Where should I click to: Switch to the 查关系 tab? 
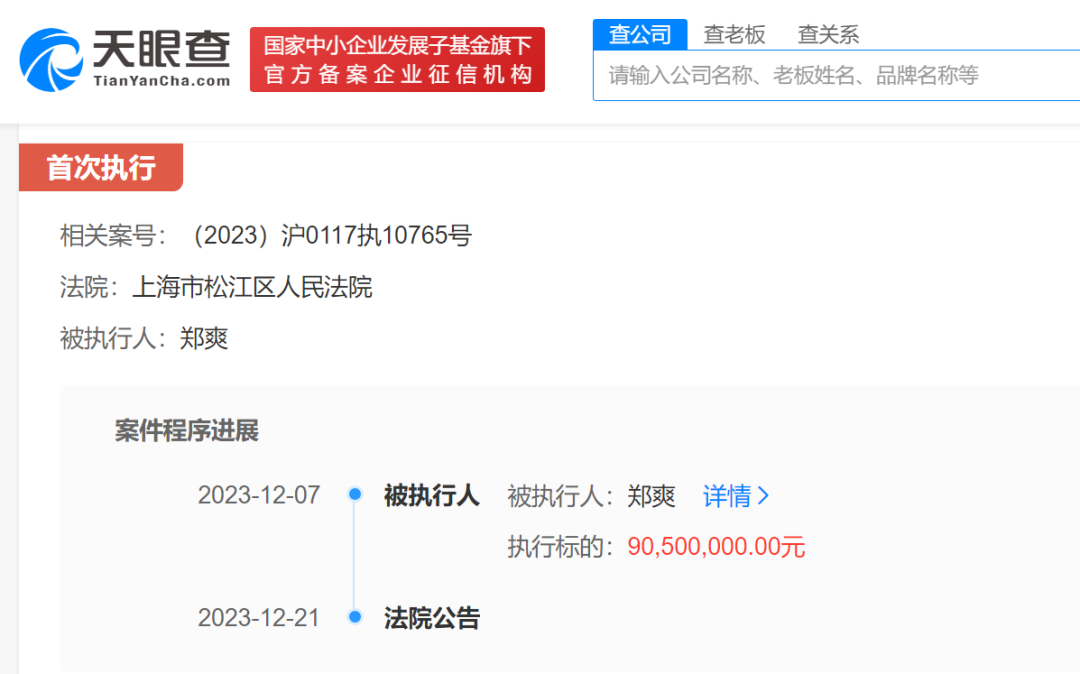[x=828, y=35]
